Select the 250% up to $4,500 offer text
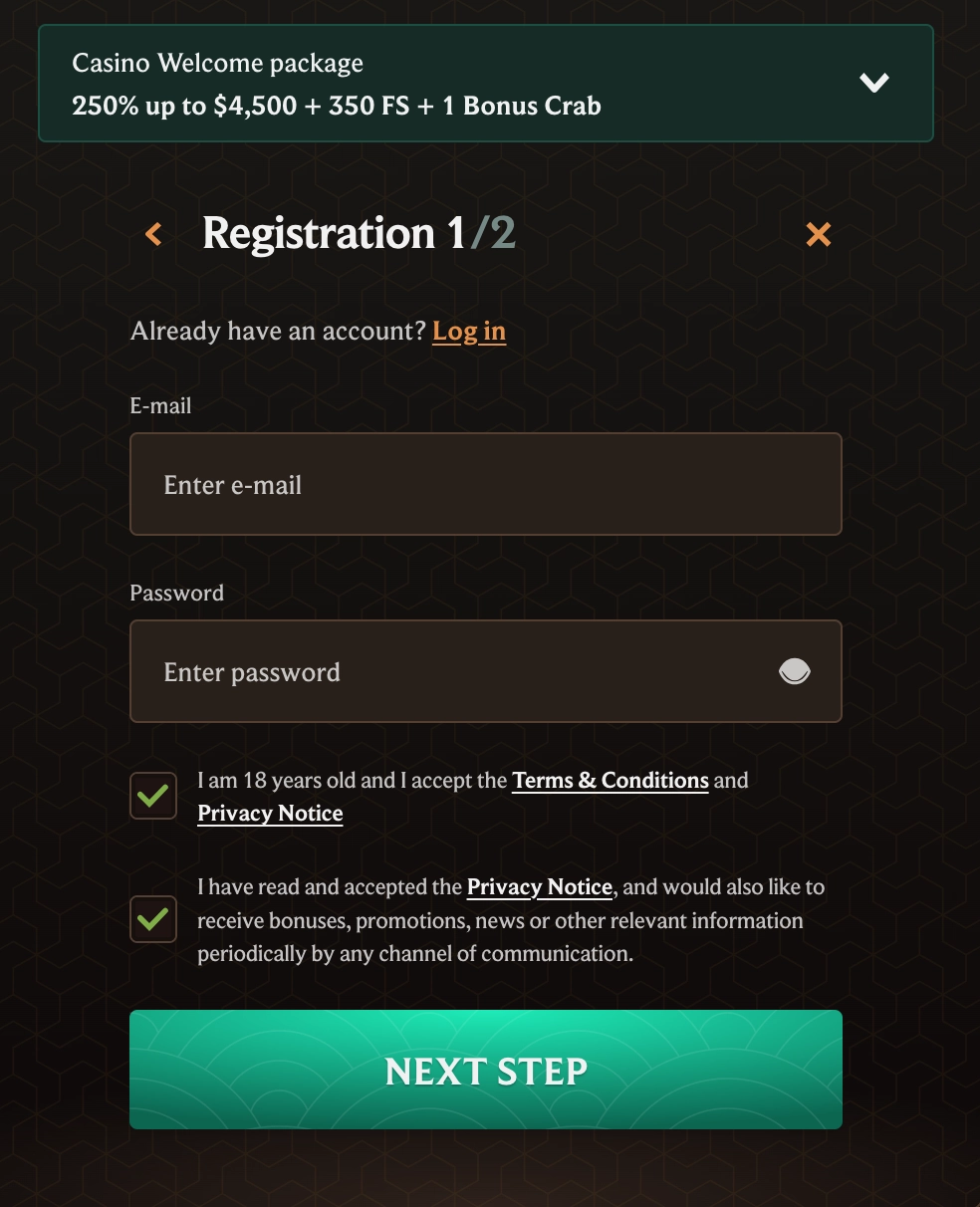 coord(336,107)
